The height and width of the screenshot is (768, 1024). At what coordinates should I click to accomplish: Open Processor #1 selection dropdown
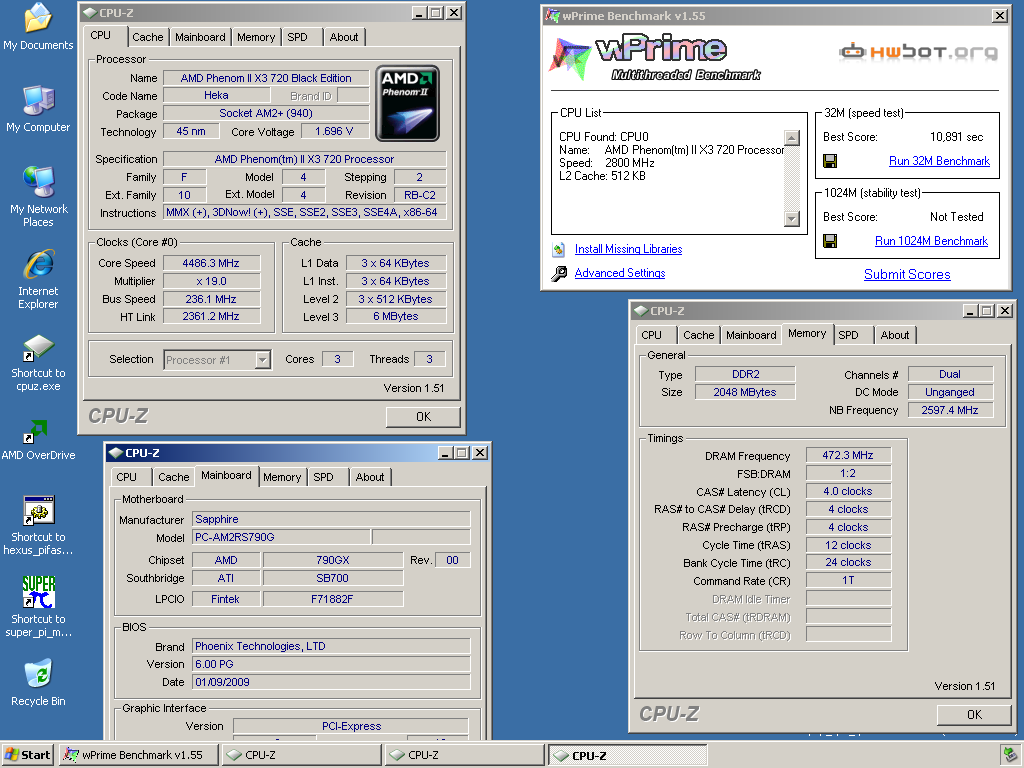click(263, 360)
